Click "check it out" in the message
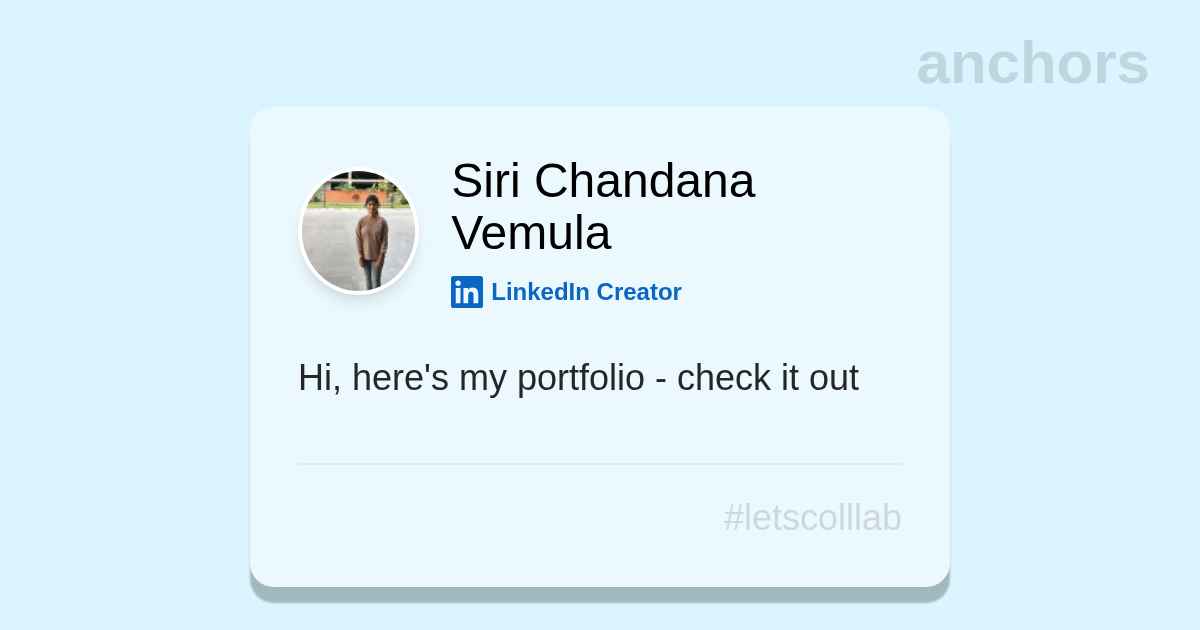 pos(768,378)
